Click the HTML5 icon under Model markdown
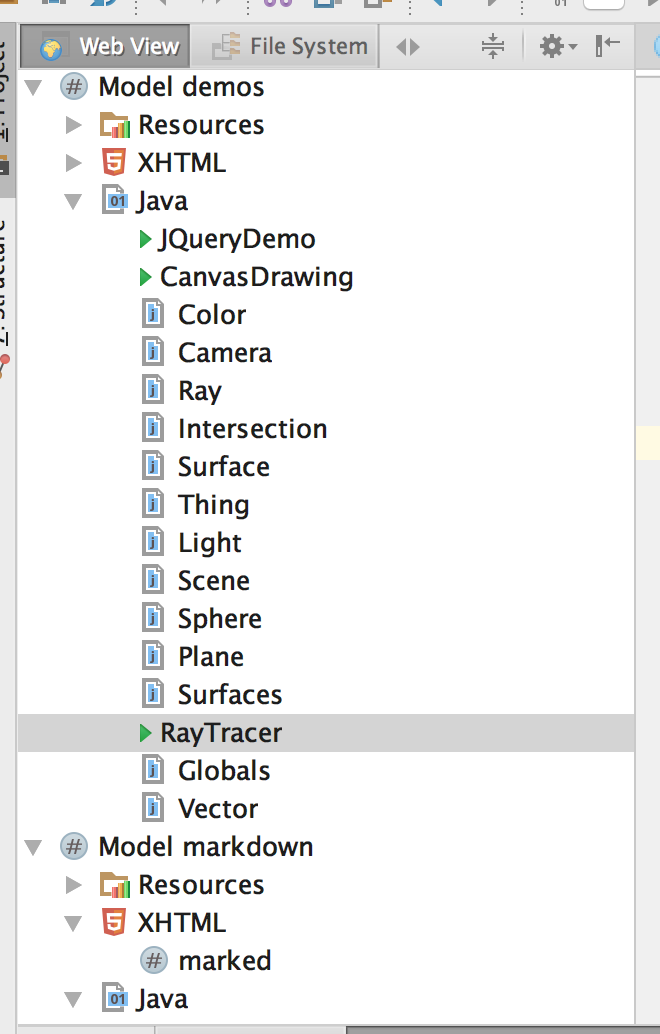Screen dimensions: 660x1034 pos(115,923)
